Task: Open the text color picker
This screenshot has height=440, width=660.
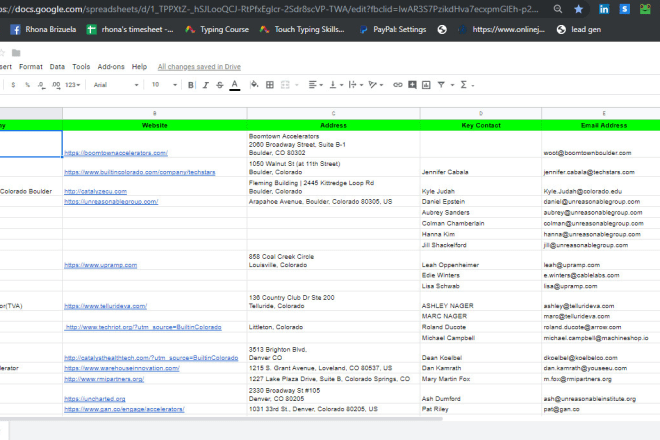Action: [x=235, y=85]
